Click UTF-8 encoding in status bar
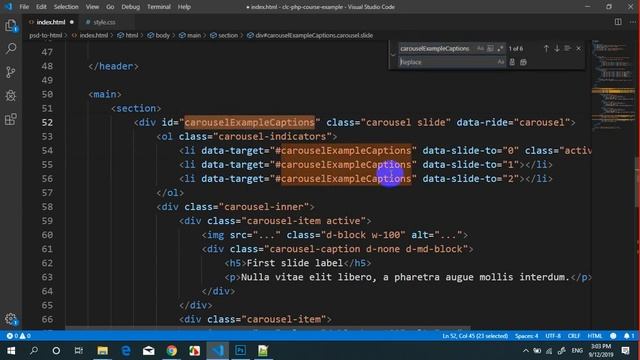640x360 pixels. coord(553,336)
